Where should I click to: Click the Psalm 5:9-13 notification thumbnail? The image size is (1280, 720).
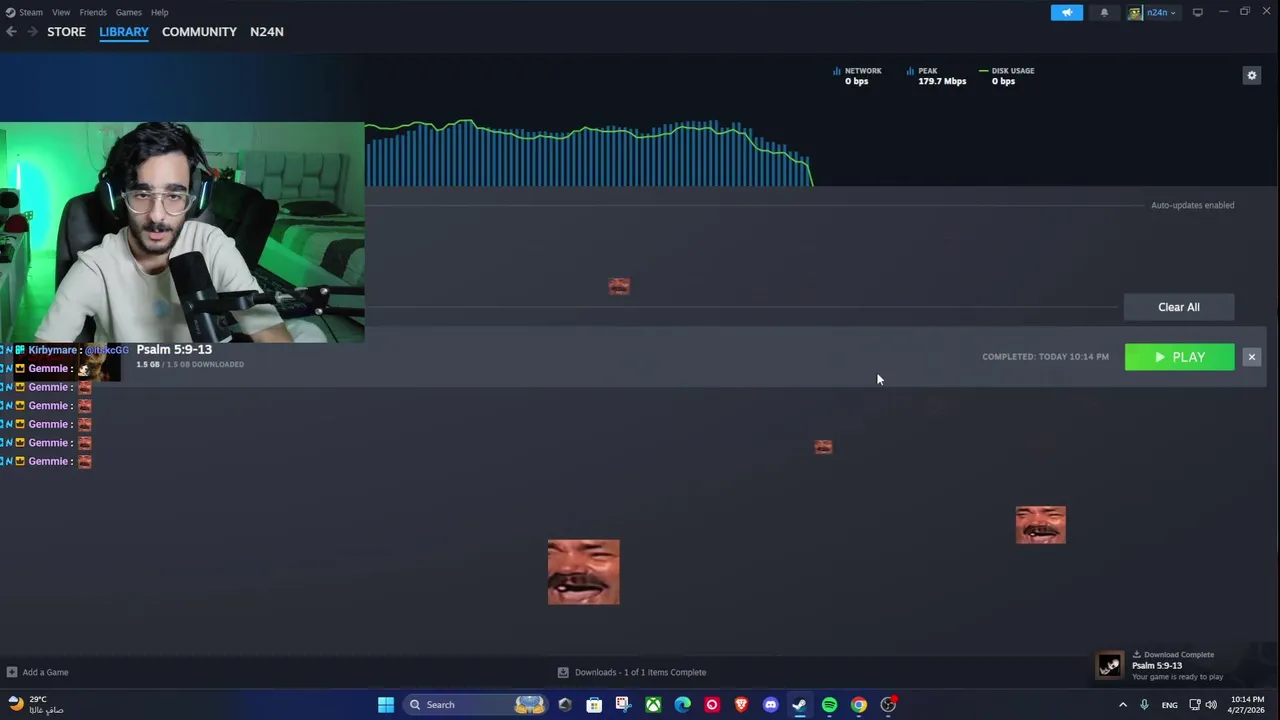click(x=1109, y=665)
